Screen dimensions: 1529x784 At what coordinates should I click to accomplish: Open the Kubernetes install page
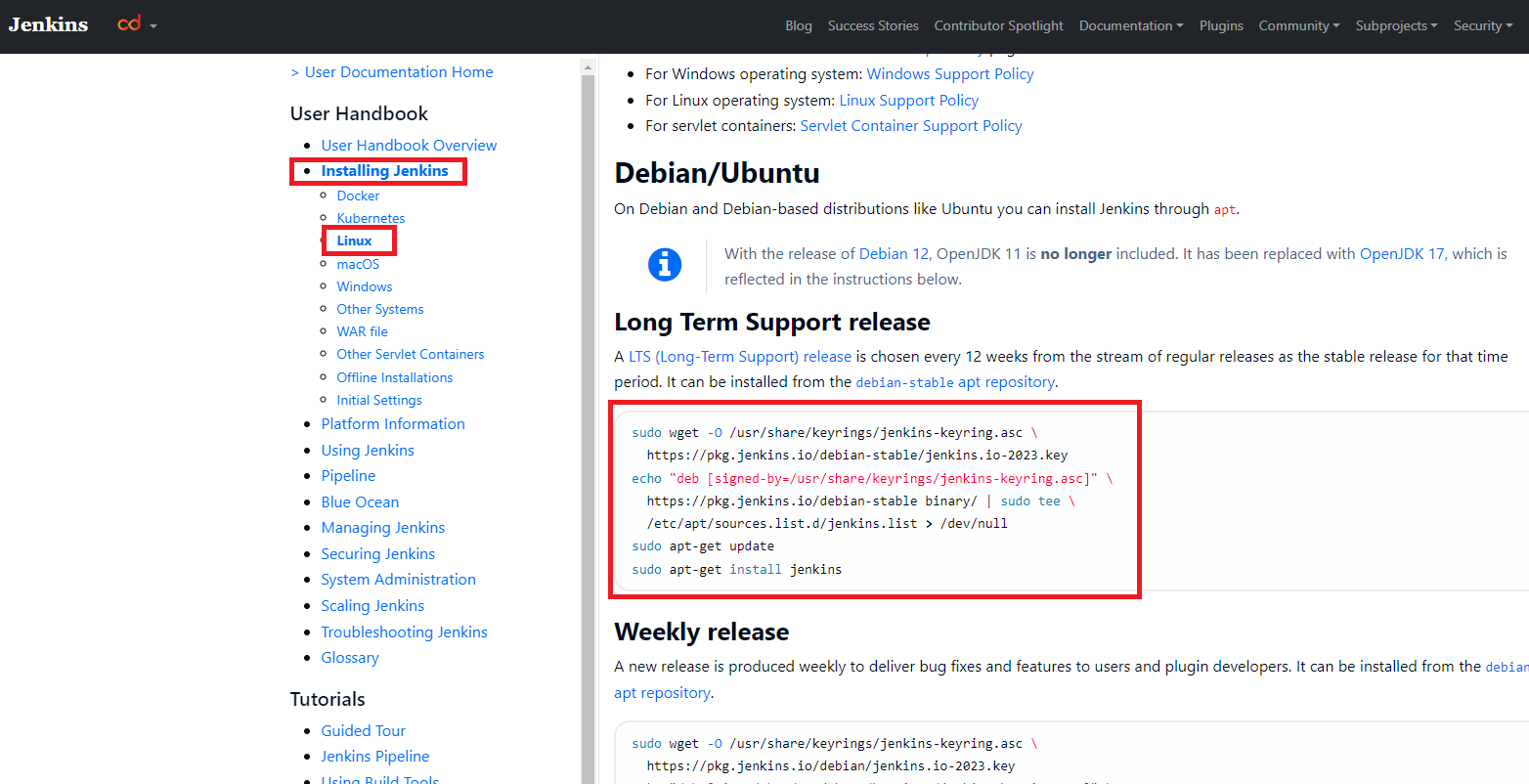click(x=371, y=218)
